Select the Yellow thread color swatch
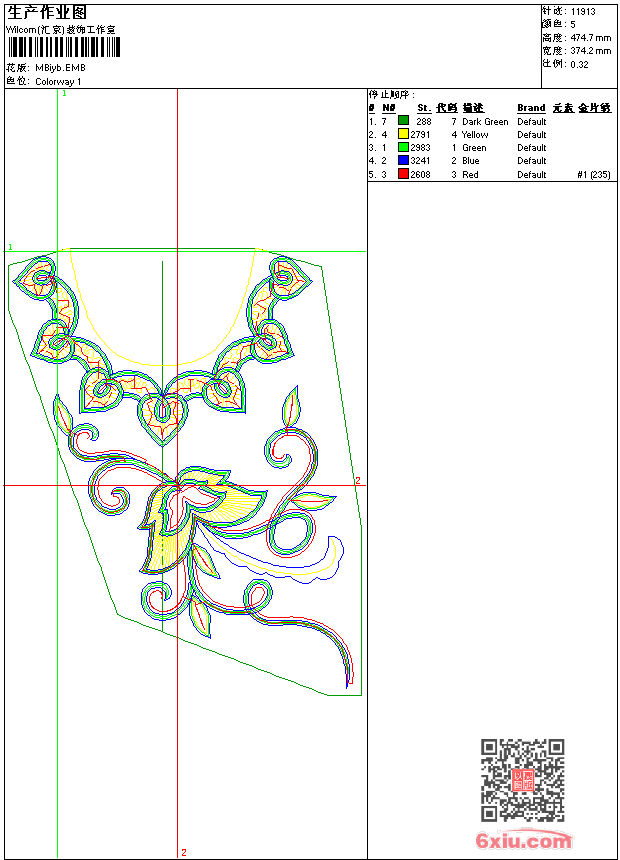 [403, 134]
